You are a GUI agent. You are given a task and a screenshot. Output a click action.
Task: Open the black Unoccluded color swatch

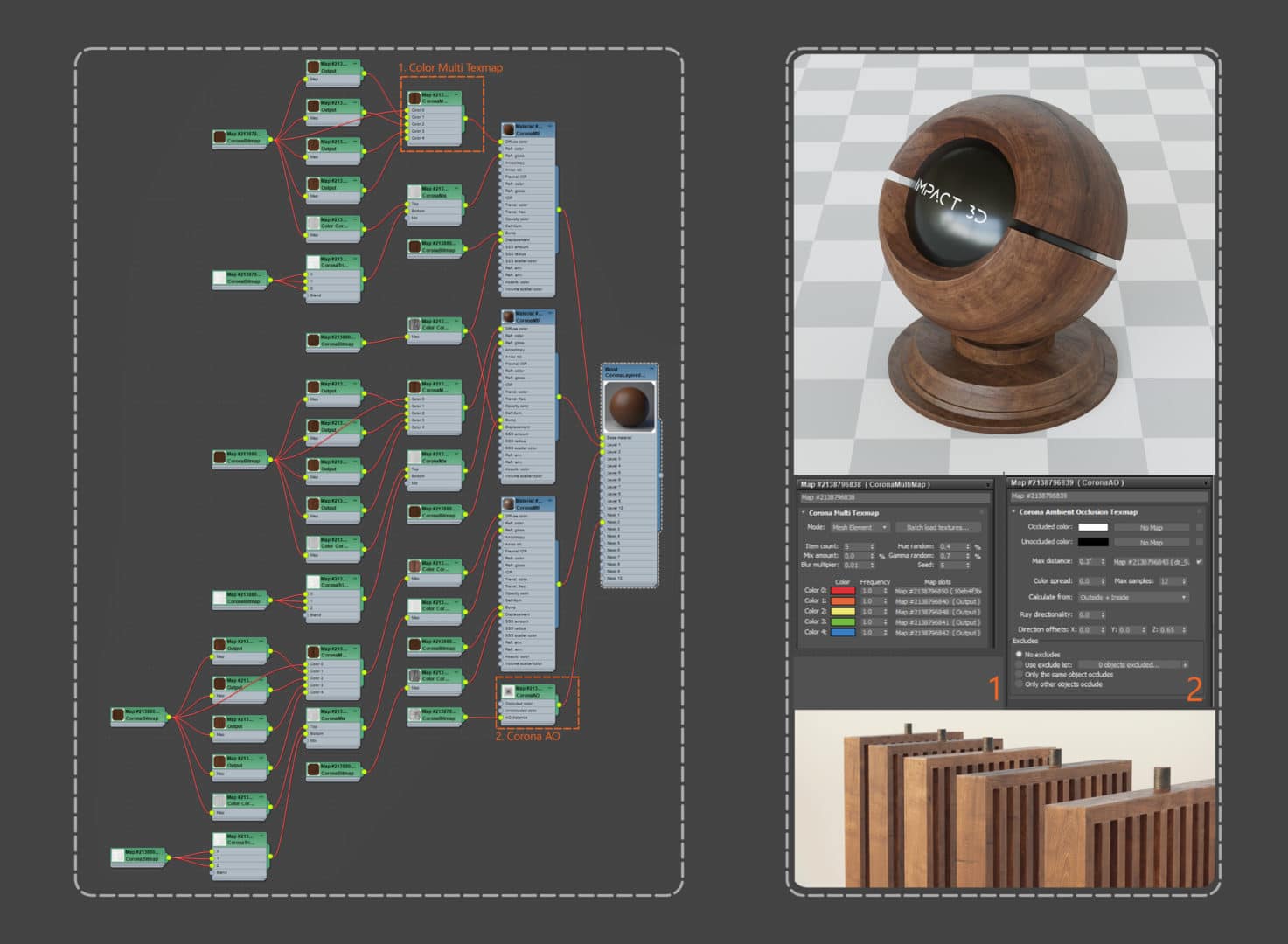click(1093, 542)
